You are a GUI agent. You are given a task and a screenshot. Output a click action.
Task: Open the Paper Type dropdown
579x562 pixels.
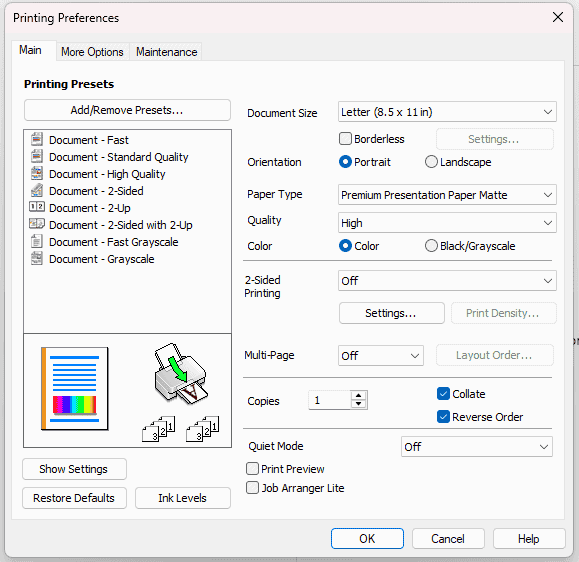(447, 195)
